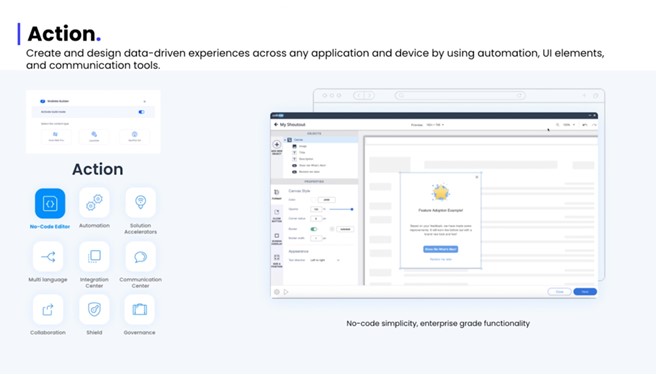Collapse the Canvas tree node arrow

285,140
